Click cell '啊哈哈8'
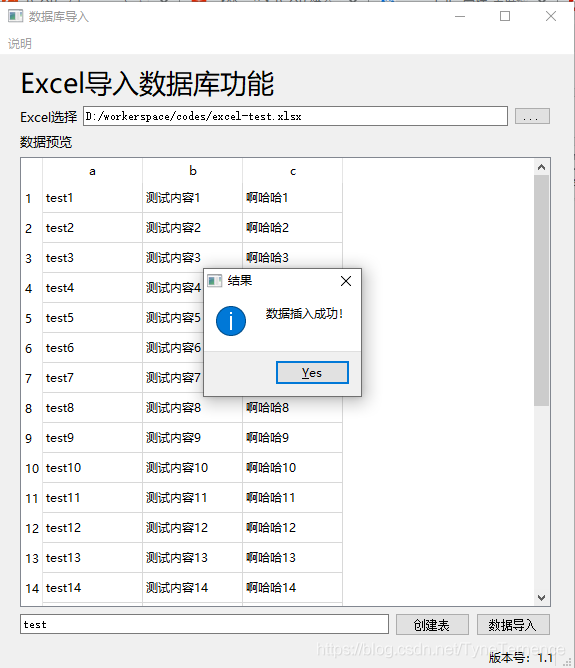The image size is (575, 668). click(293, 410)
